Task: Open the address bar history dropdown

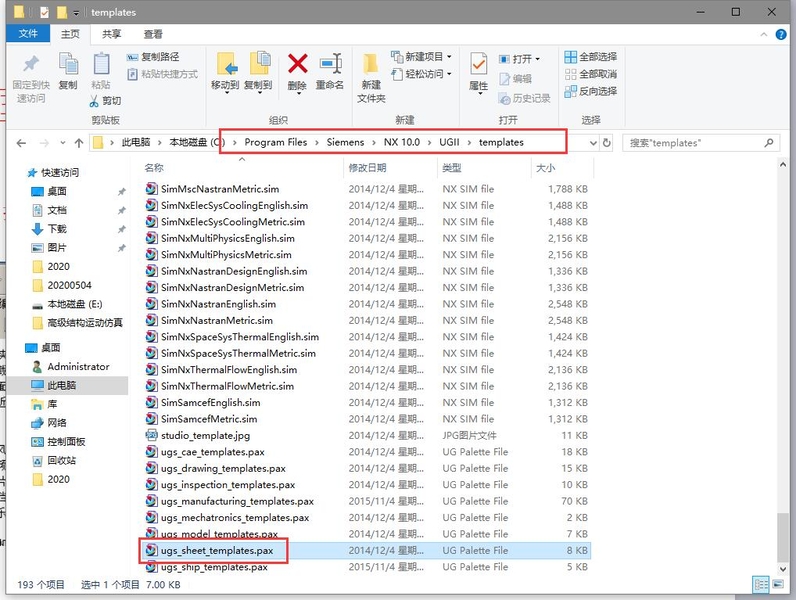Action: [592, 143]
